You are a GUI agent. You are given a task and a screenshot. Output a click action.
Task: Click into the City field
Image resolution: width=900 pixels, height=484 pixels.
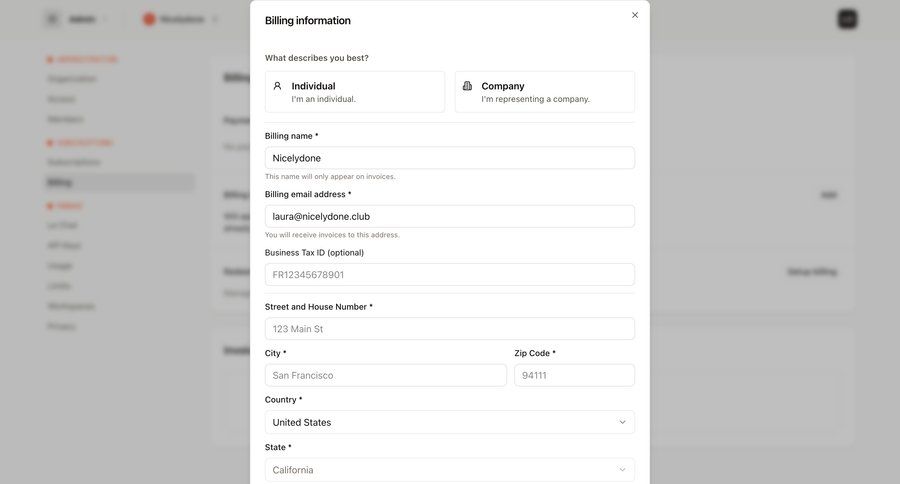[x=385, y=375]
